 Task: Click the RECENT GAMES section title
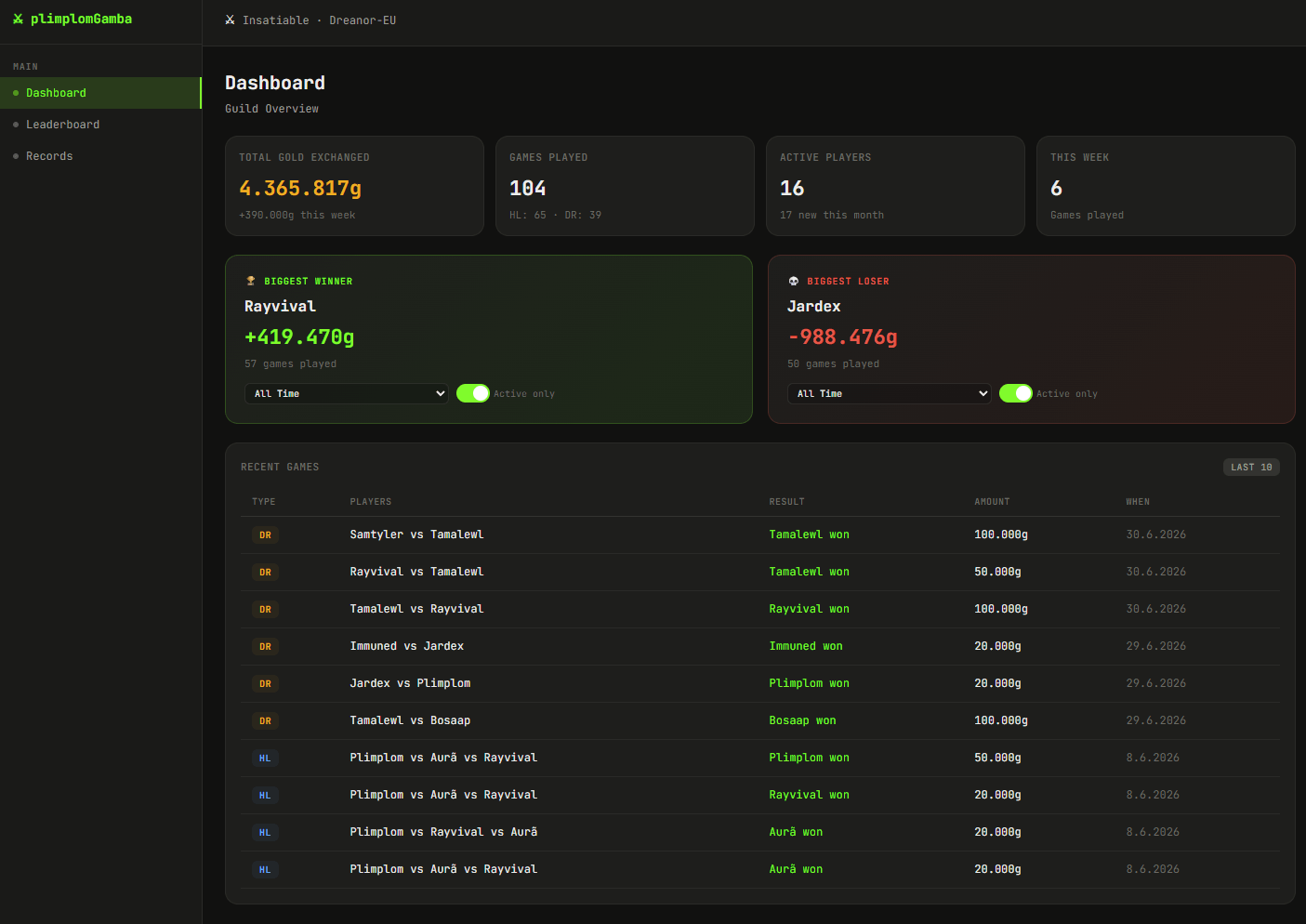point(280,467)
